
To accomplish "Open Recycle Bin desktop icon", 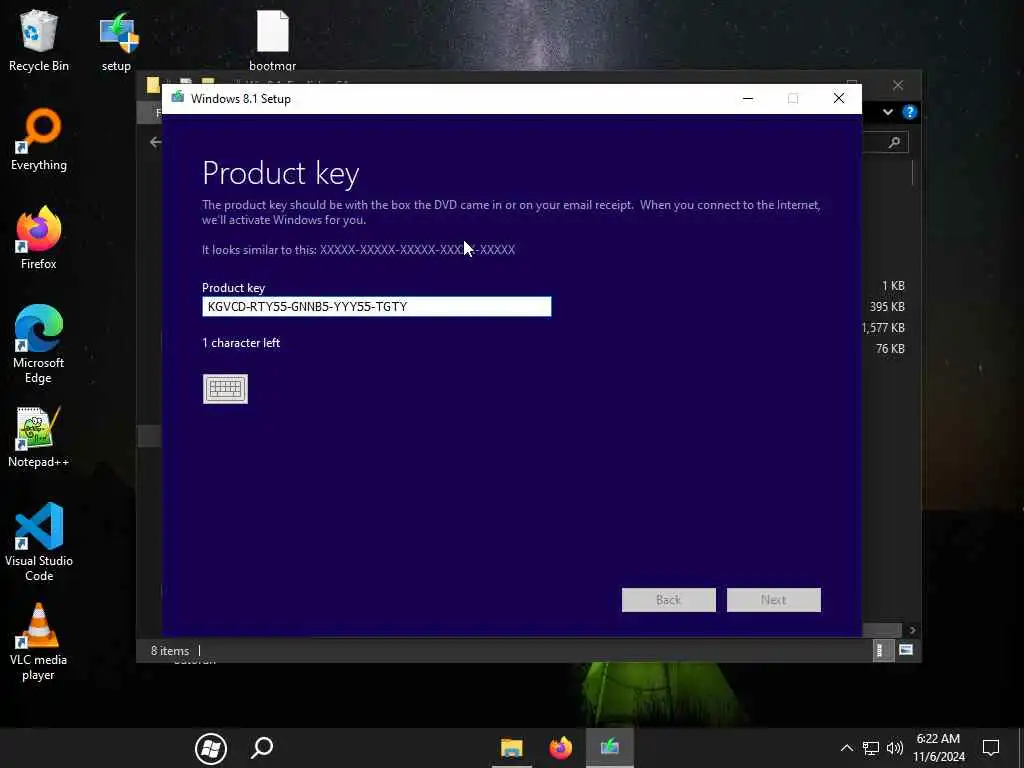I will click(39, 40).
